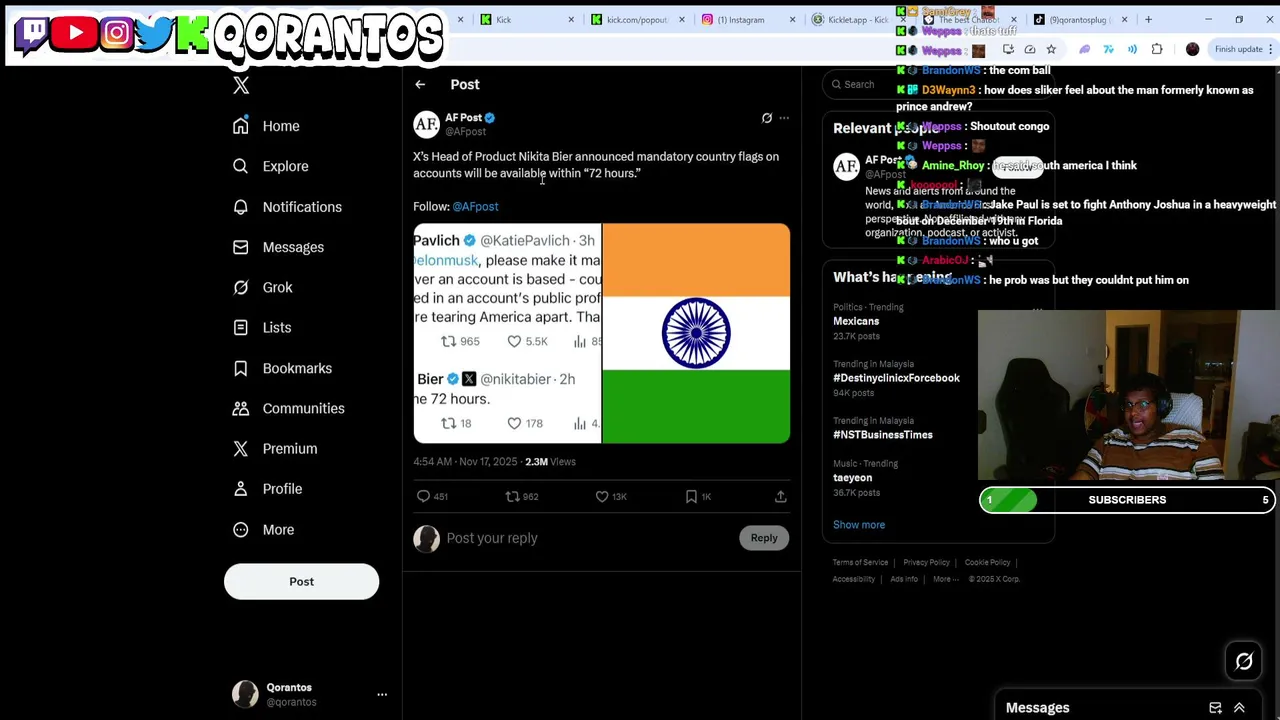This screenshot has height=720, width=1280.
Task: Open the Accessibility footer link
Action: (854, 579)
